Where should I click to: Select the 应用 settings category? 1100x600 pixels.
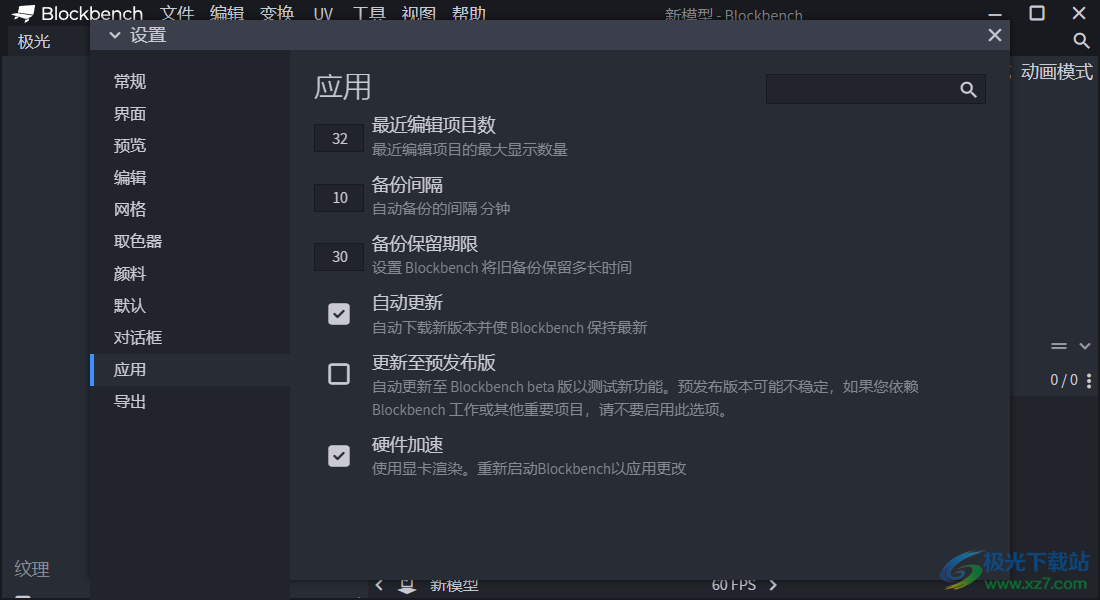coord(189,370)
